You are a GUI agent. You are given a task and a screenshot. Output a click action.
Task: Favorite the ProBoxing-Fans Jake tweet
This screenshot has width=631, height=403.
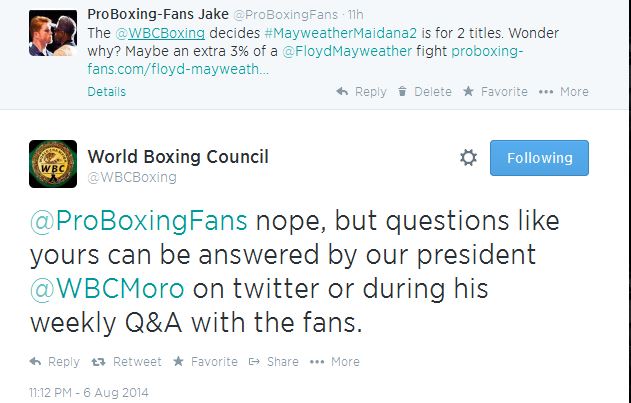494,91
